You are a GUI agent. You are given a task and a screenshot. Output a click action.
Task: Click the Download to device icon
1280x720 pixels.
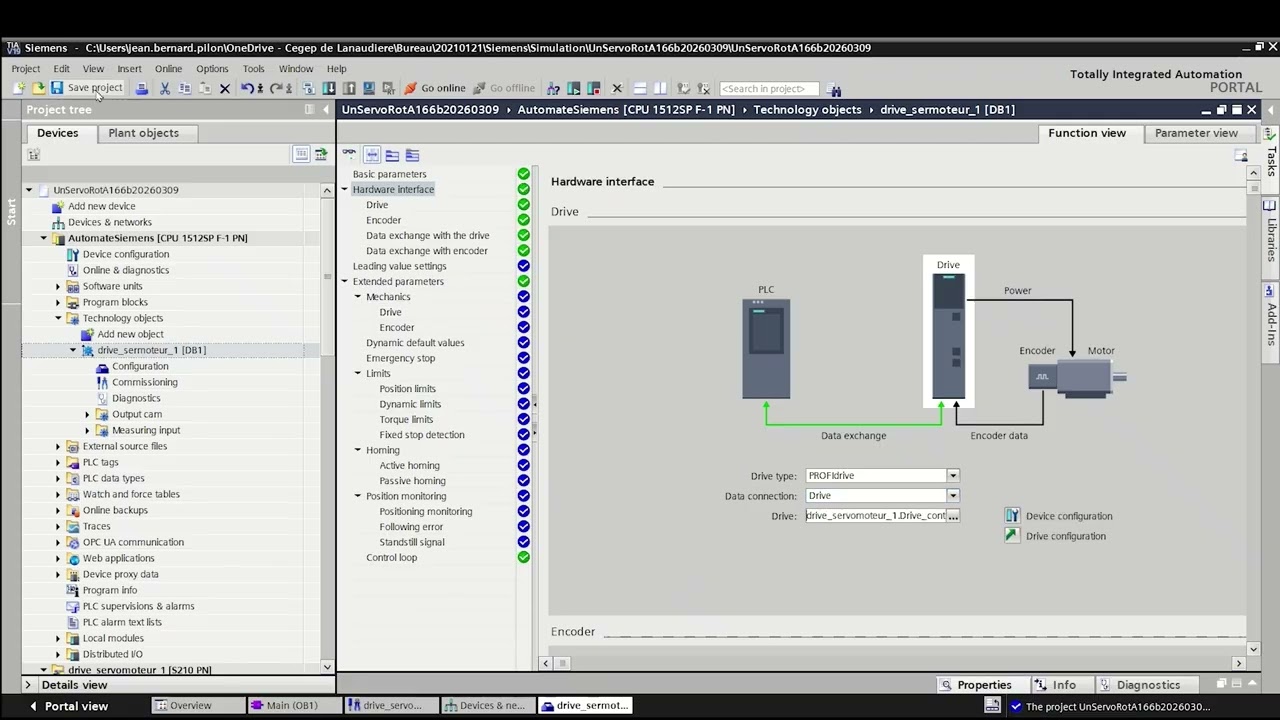coord(329,88)
